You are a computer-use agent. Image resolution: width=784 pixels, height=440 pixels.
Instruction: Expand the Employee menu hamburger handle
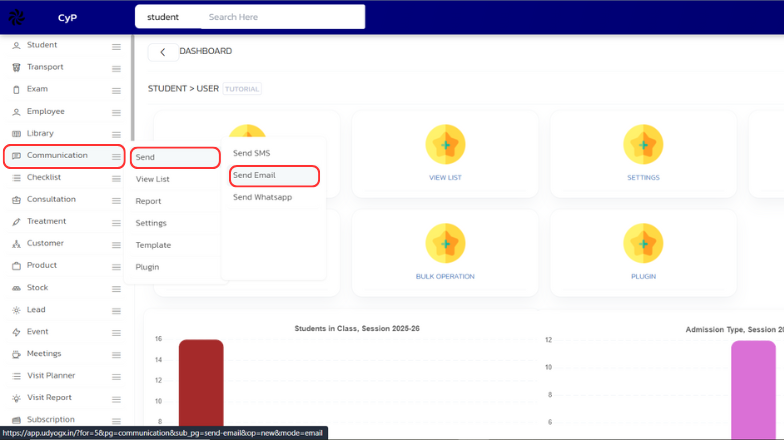116,112
